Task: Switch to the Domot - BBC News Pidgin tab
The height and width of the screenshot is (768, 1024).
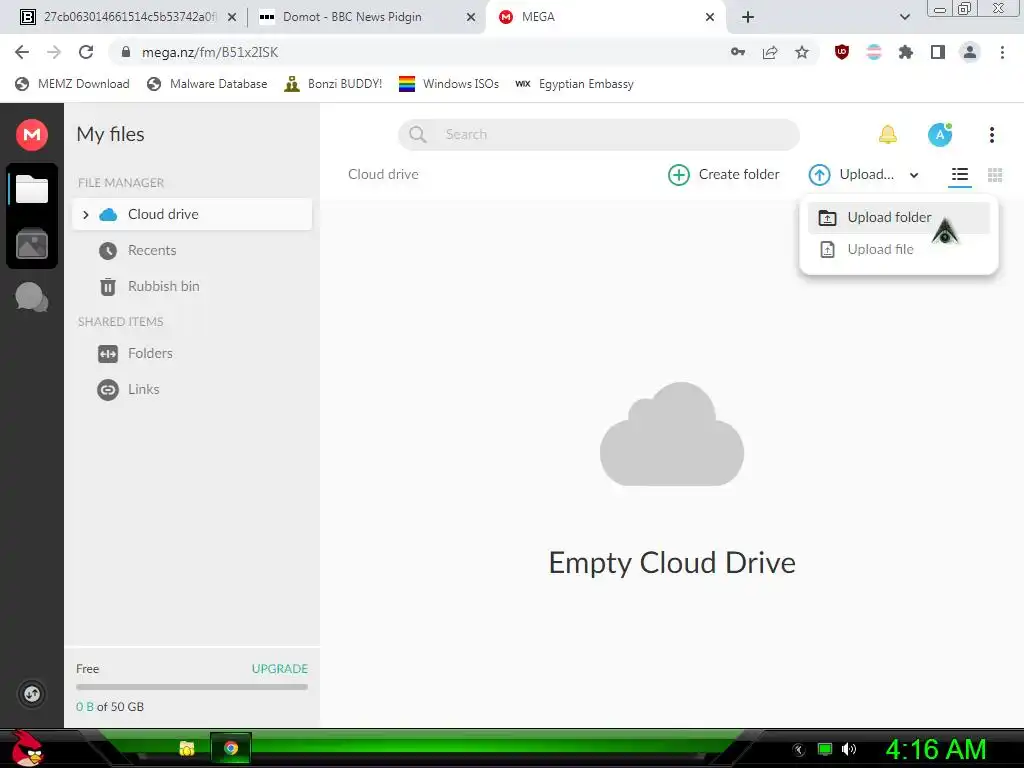Action: (352, 17)
